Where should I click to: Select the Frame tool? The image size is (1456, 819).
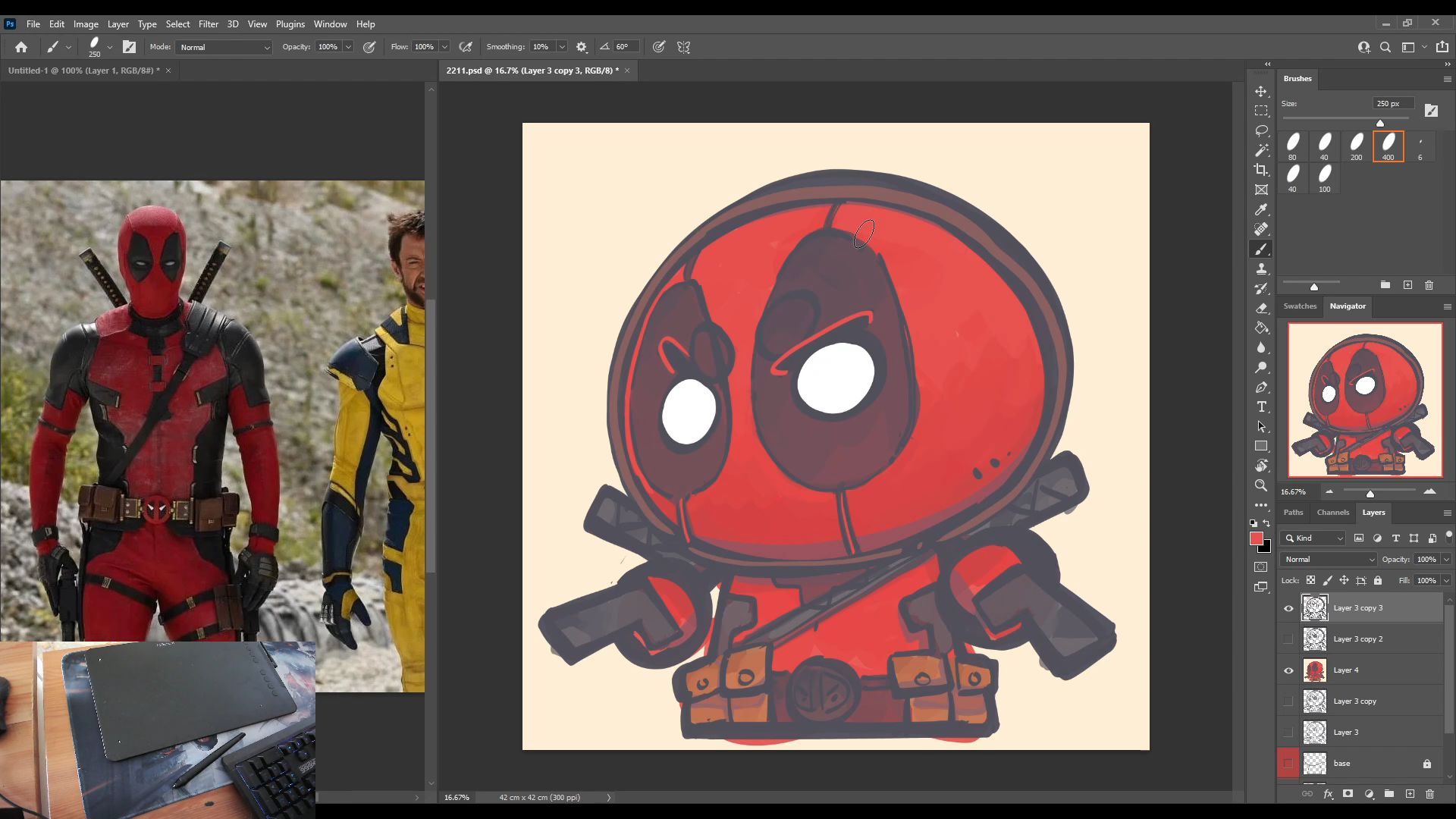coord(1261,190)
